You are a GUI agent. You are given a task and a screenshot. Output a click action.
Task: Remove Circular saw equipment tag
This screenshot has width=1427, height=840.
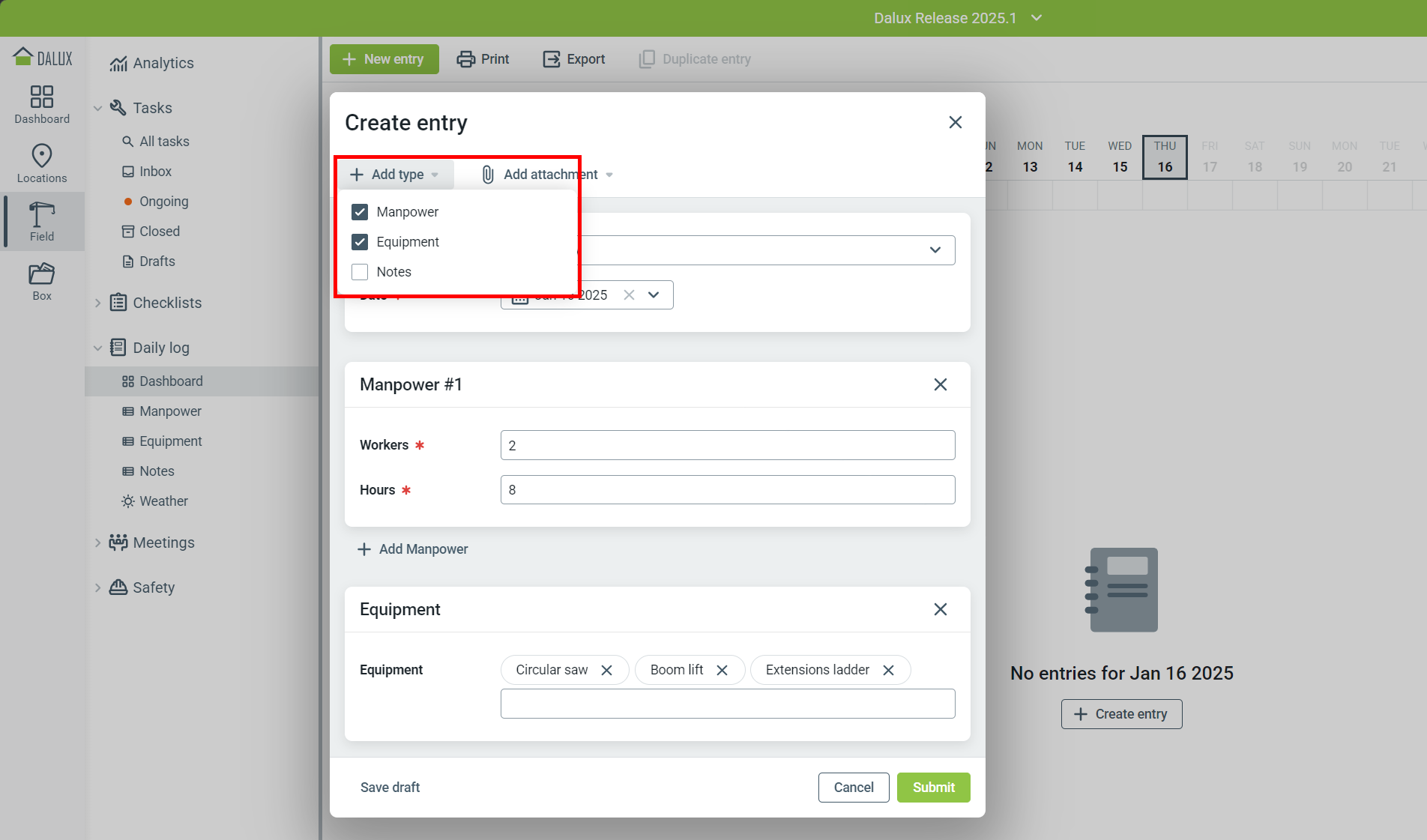[x=607, y=670]
